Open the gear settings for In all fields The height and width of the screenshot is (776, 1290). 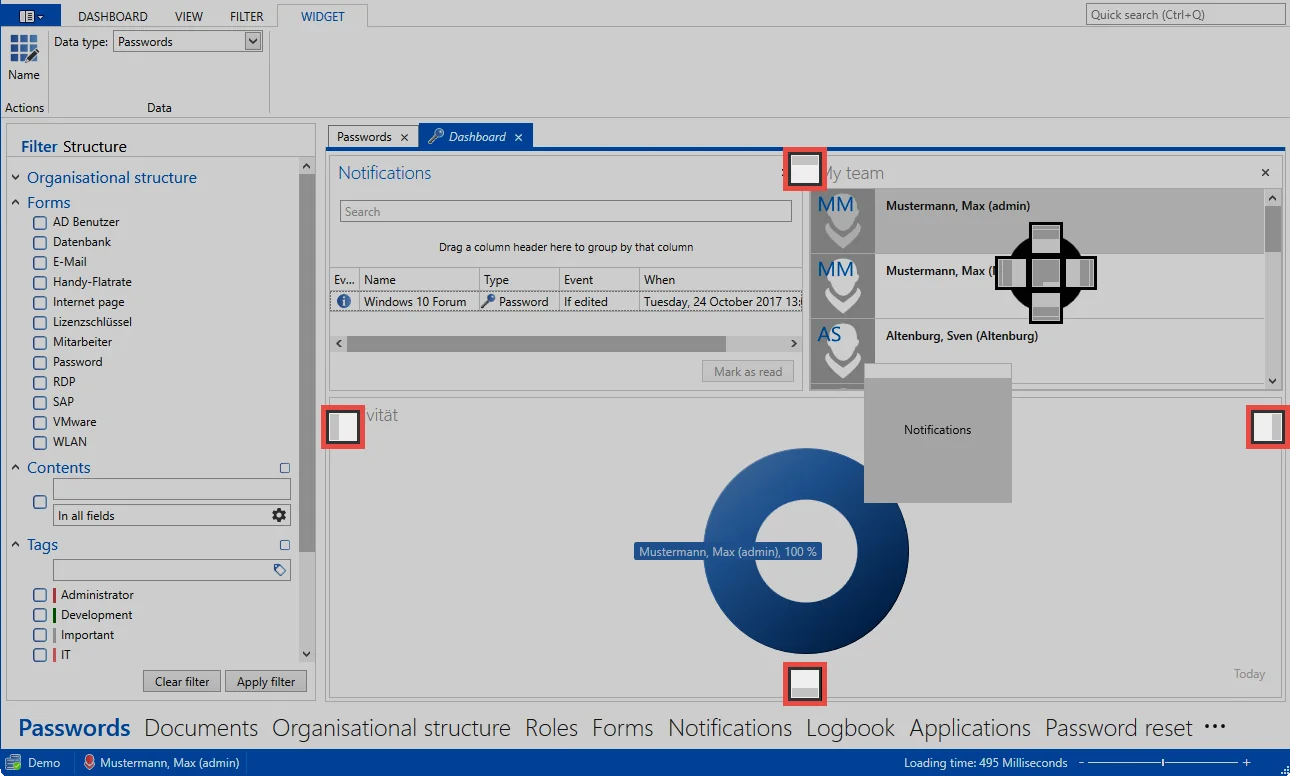[279, 515]
